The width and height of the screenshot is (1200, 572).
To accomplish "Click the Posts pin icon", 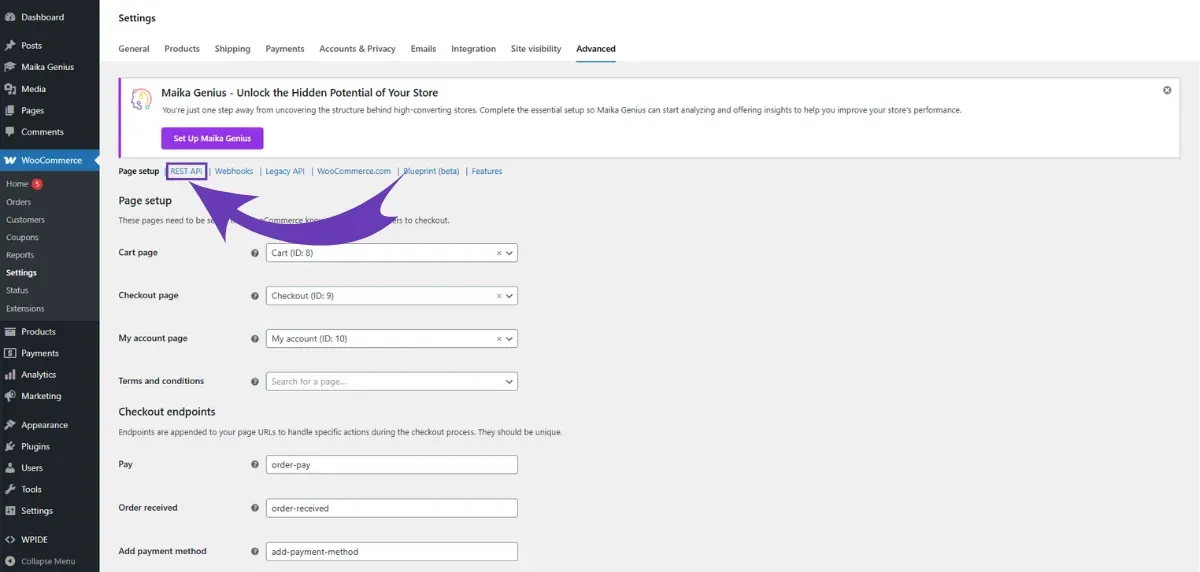I will click(x=10, y=45).
